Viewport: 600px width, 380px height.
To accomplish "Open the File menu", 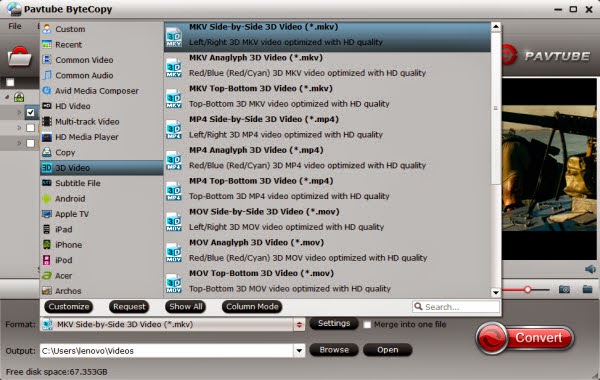I will point(15,26).
